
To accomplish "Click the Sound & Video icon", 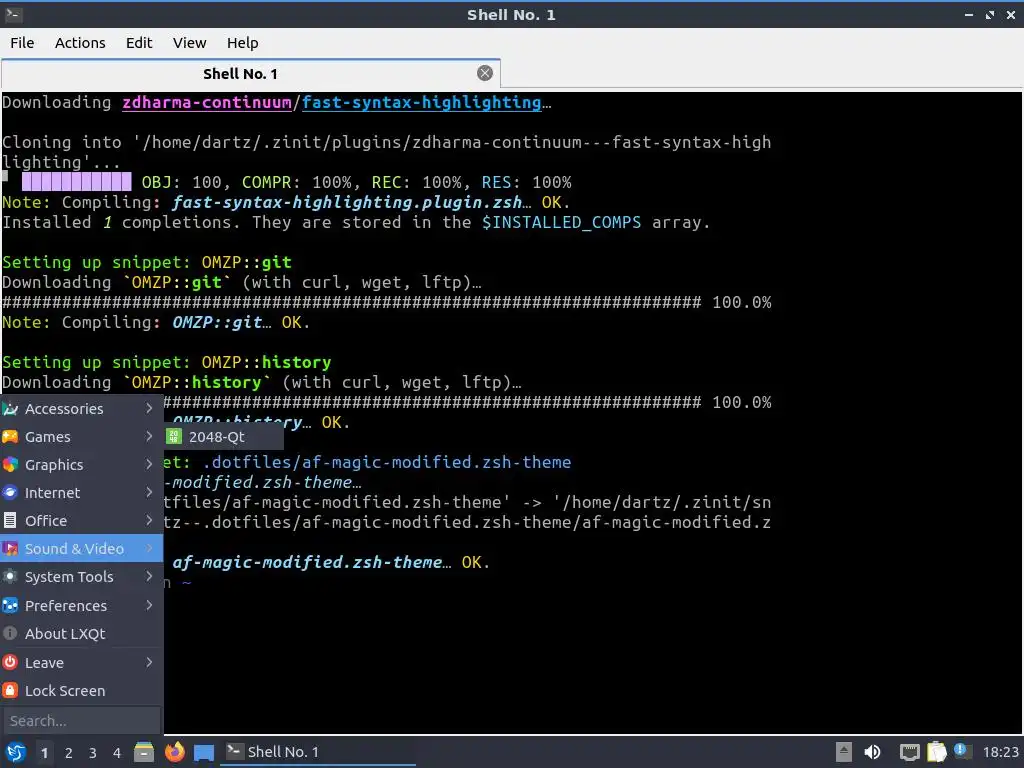I will pyautogui.click(x=10, y=549).
